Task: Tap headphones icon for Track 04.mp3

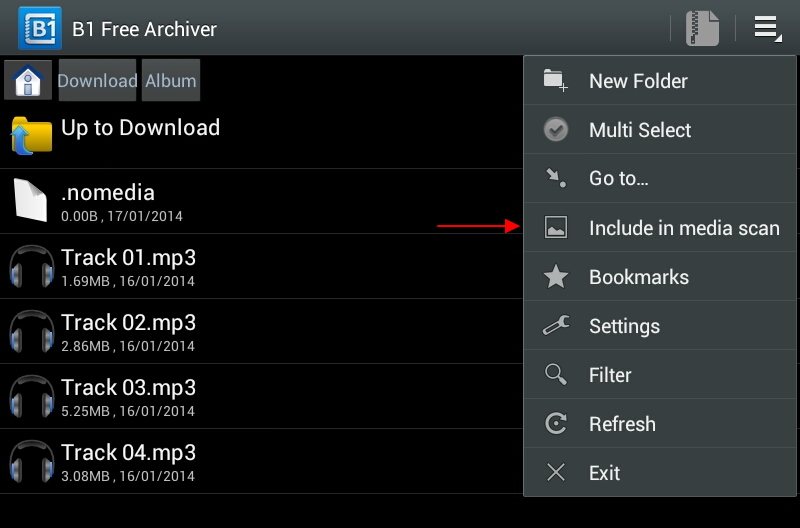Action: coord(32,461)
